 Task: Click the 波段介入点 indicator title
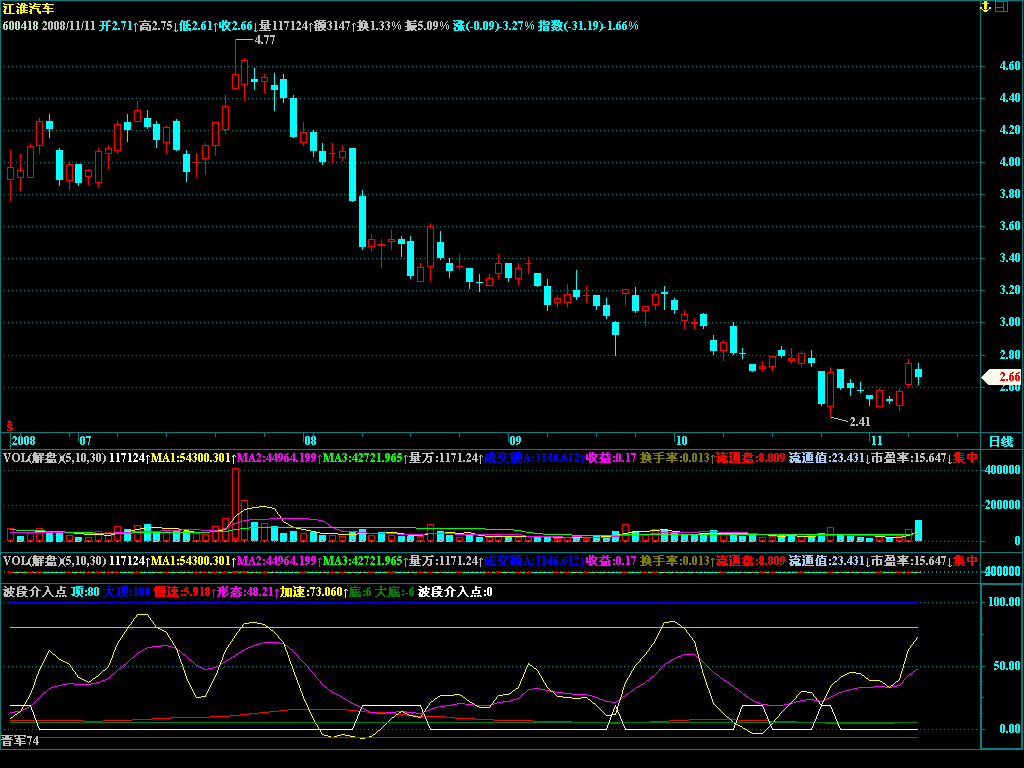coord(35,592)
